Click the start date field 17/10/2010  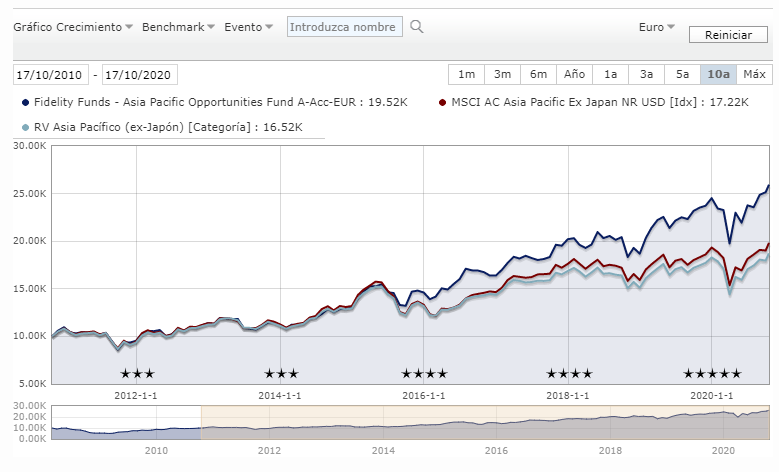pos(51,75)
